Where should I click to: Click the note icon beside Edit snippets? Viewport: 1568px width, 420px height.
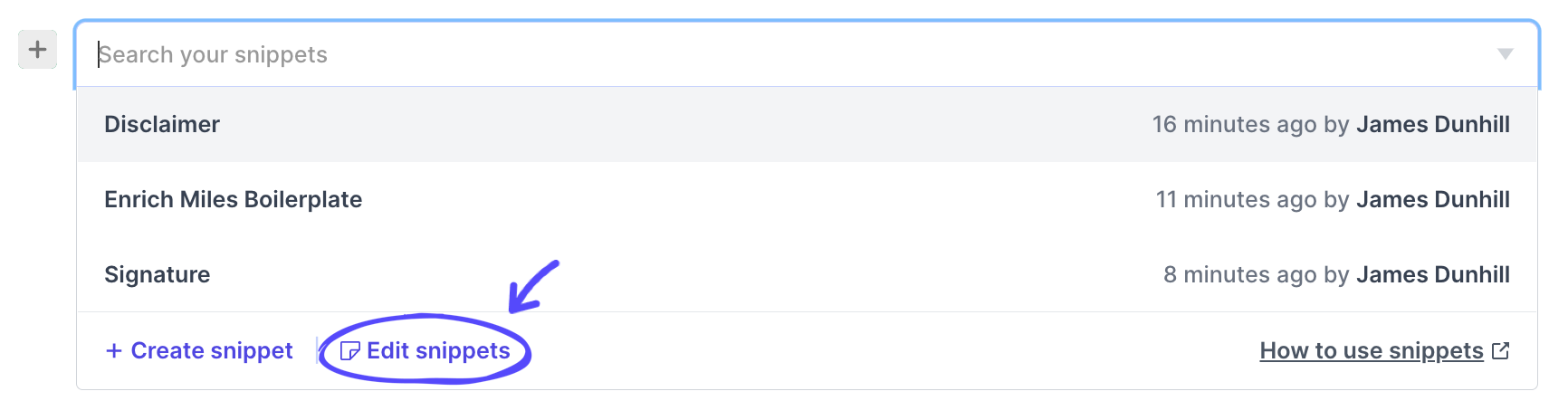(x=349, y=351)
